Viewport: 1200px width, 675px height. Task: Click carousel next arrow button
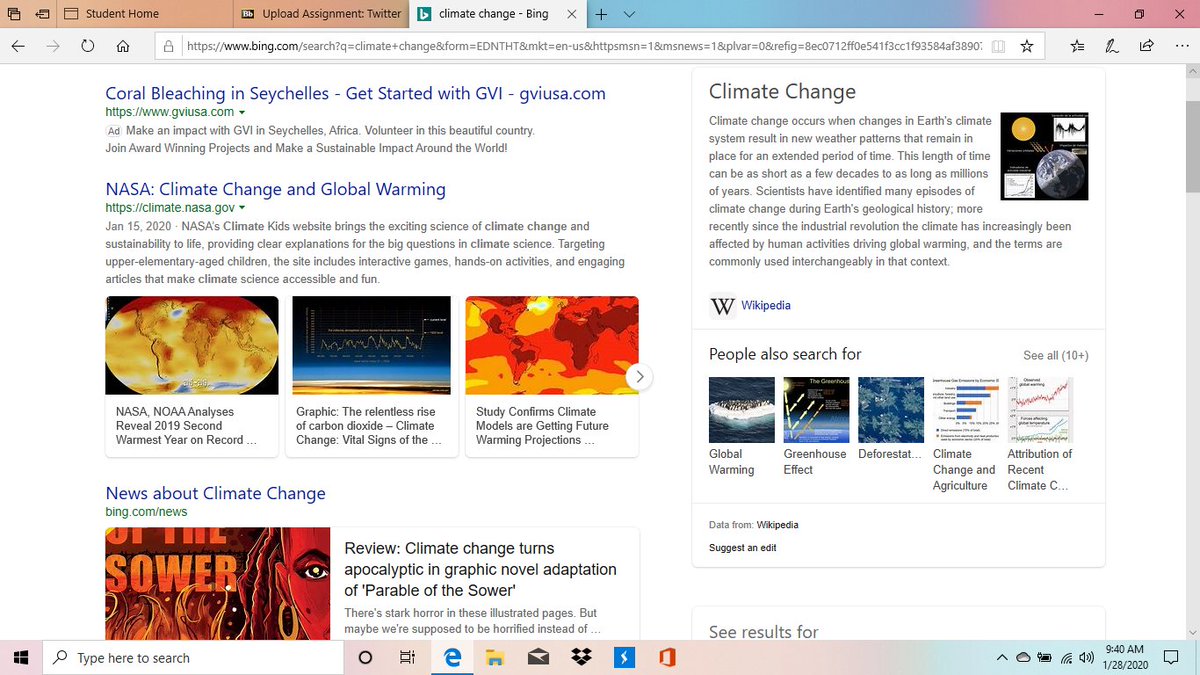tap(639, 377)
